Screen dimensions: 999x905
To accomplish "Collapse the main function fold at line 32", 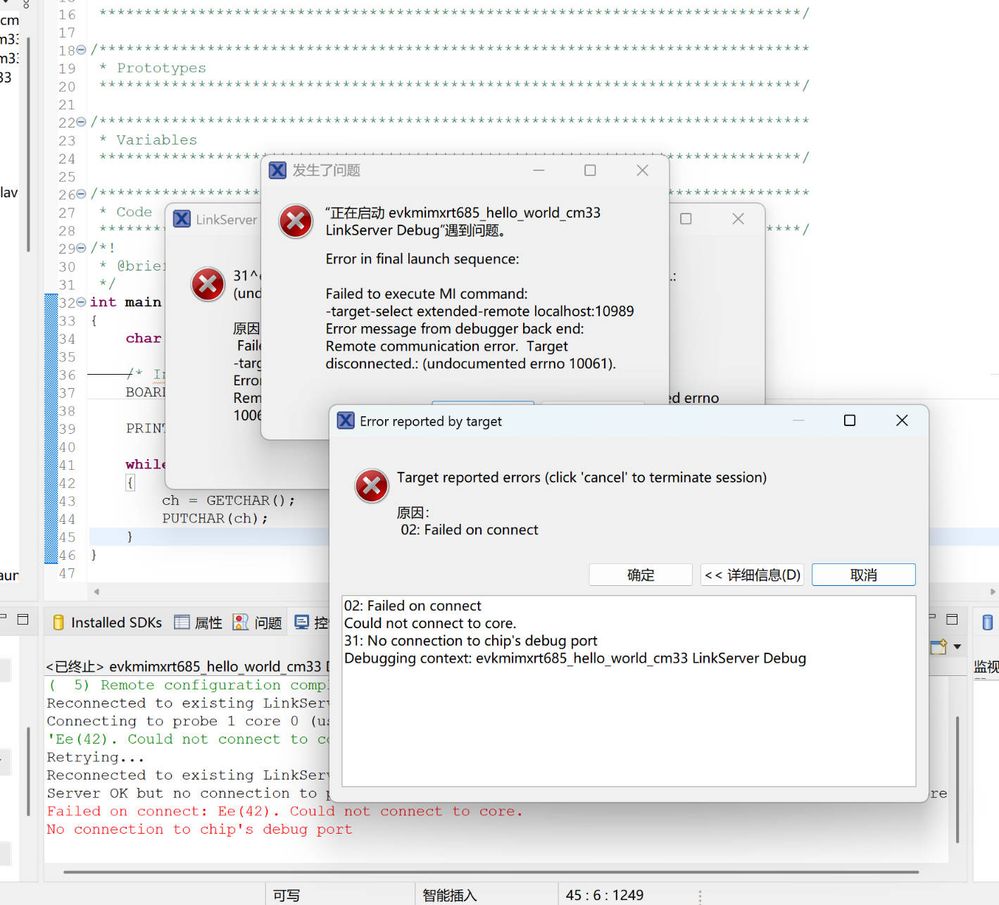I will coord(80,302).
